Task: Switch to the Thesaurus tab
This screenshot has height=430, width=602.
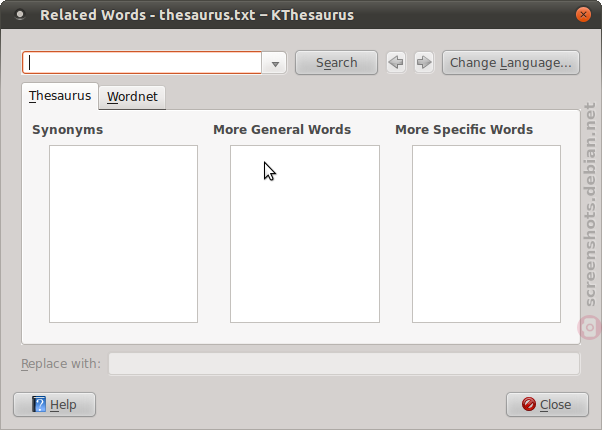Action: pos(60,96)
